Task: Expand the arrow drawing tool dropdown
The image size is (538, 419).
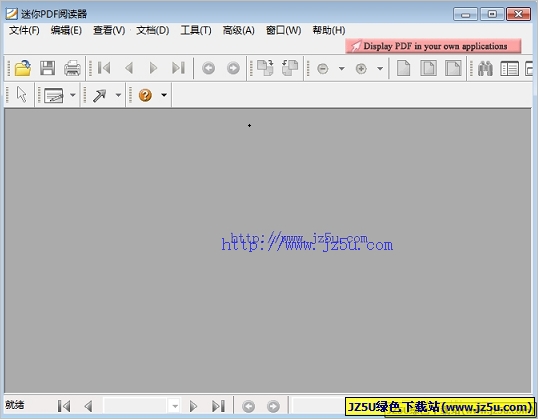Action: (118, 95)
